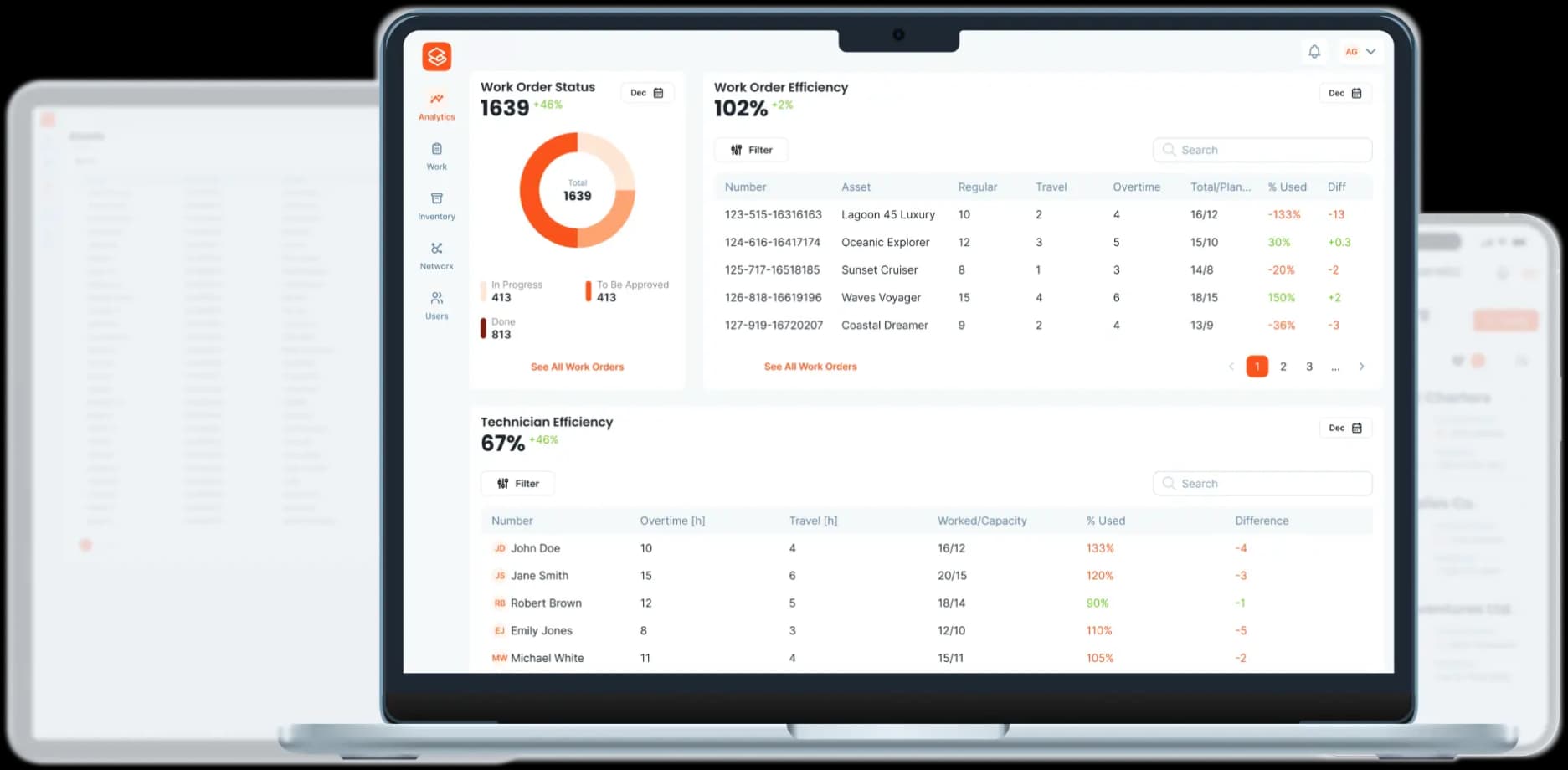Click Filter button in Work Order Efficiency
Screen dimensions: 1568x770
coord(751,150)
